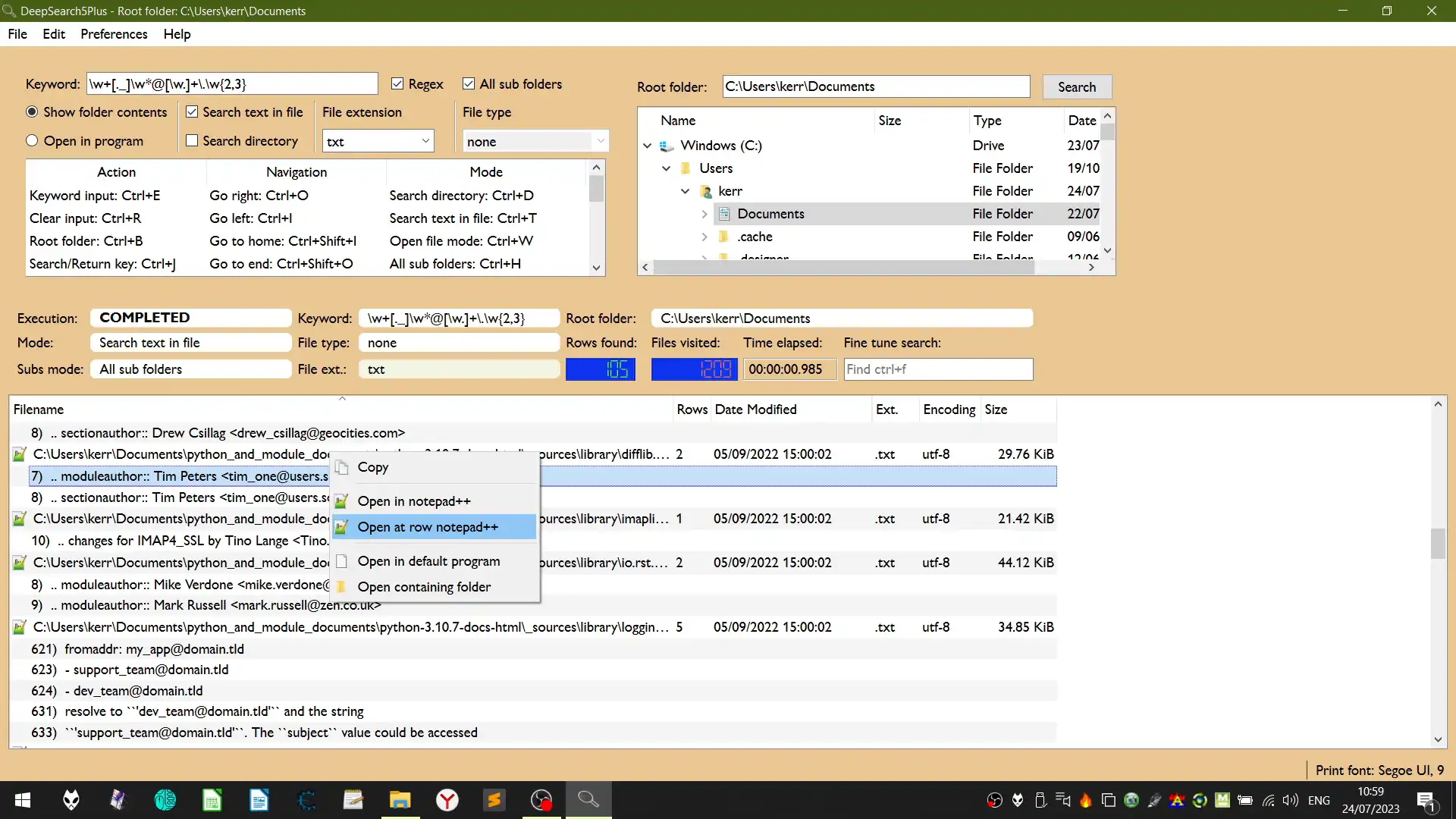
Task: Sort results by Date Modified column
Action: (x=791, y=409)
